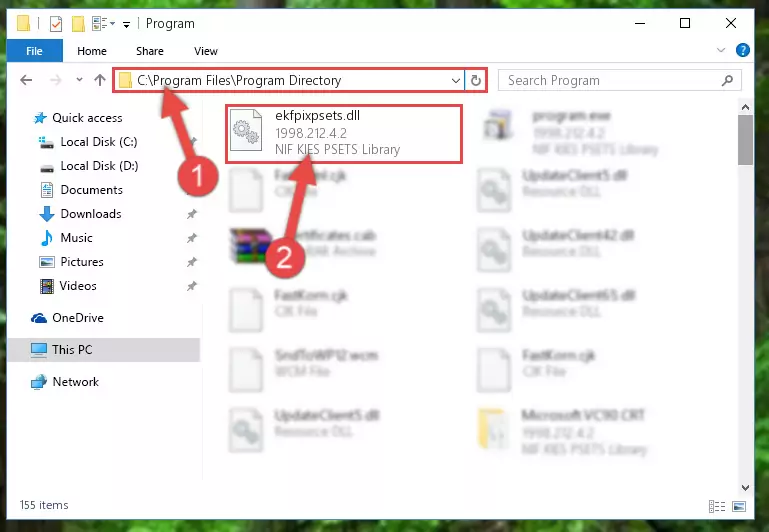The width and height of the screenshot is (769, 532).
Task: Click the Downloads blue arrow icon
Action: pos(47,214)
